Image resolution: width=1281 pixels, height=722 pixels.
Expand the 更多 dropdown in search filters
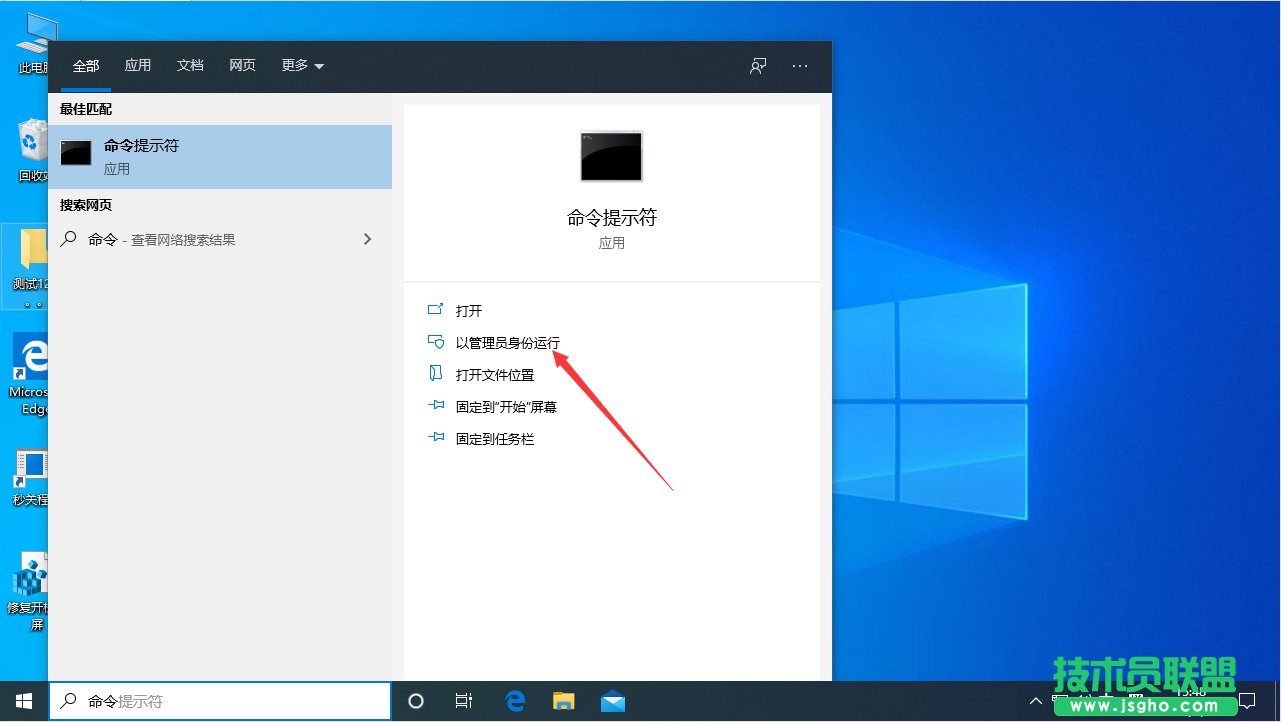pyautogui.click(x=301, y=65)
